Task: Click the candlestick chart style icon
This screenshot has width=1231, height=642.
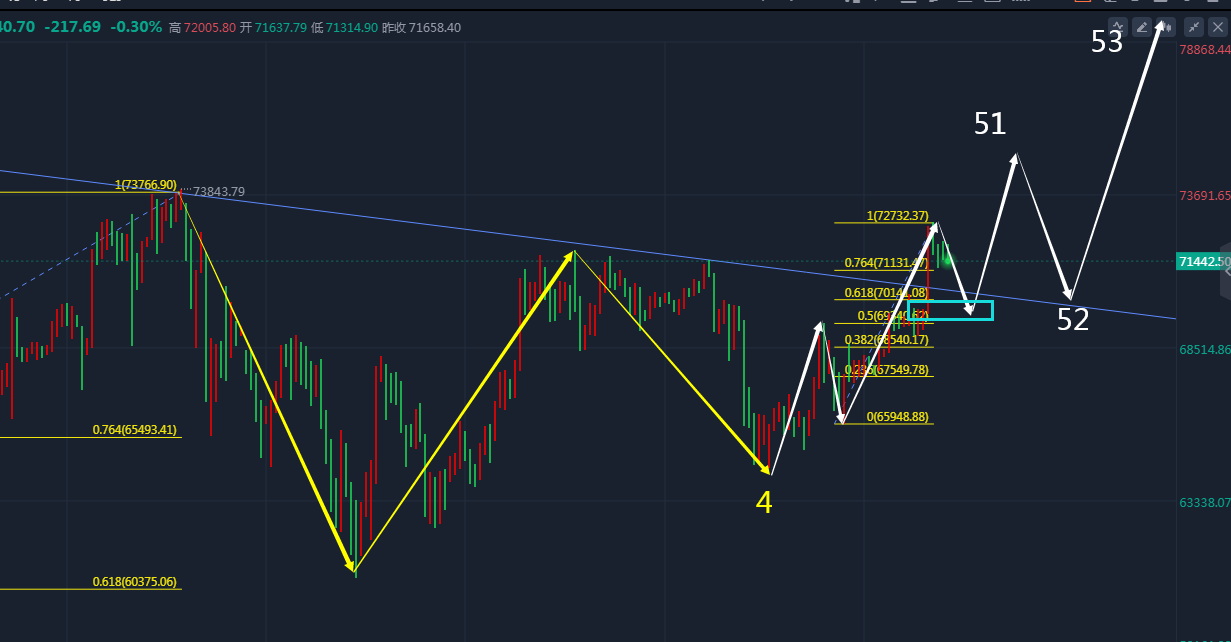Action: (1164, 27)
